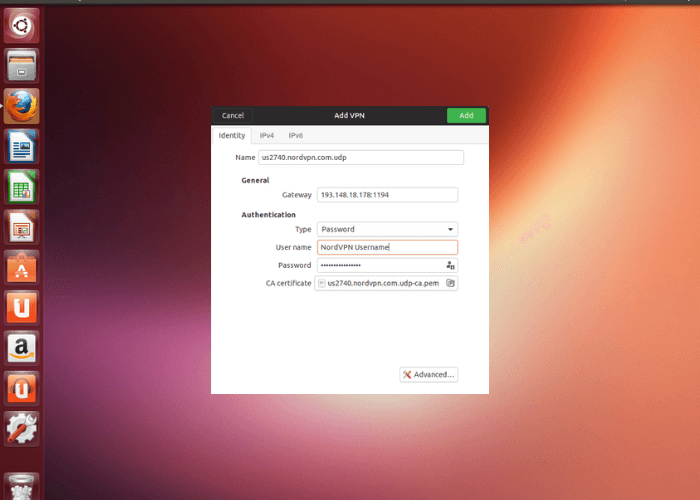Open the Trash in the launcher
The image size is (700, 500).
[x=21, y=487]
